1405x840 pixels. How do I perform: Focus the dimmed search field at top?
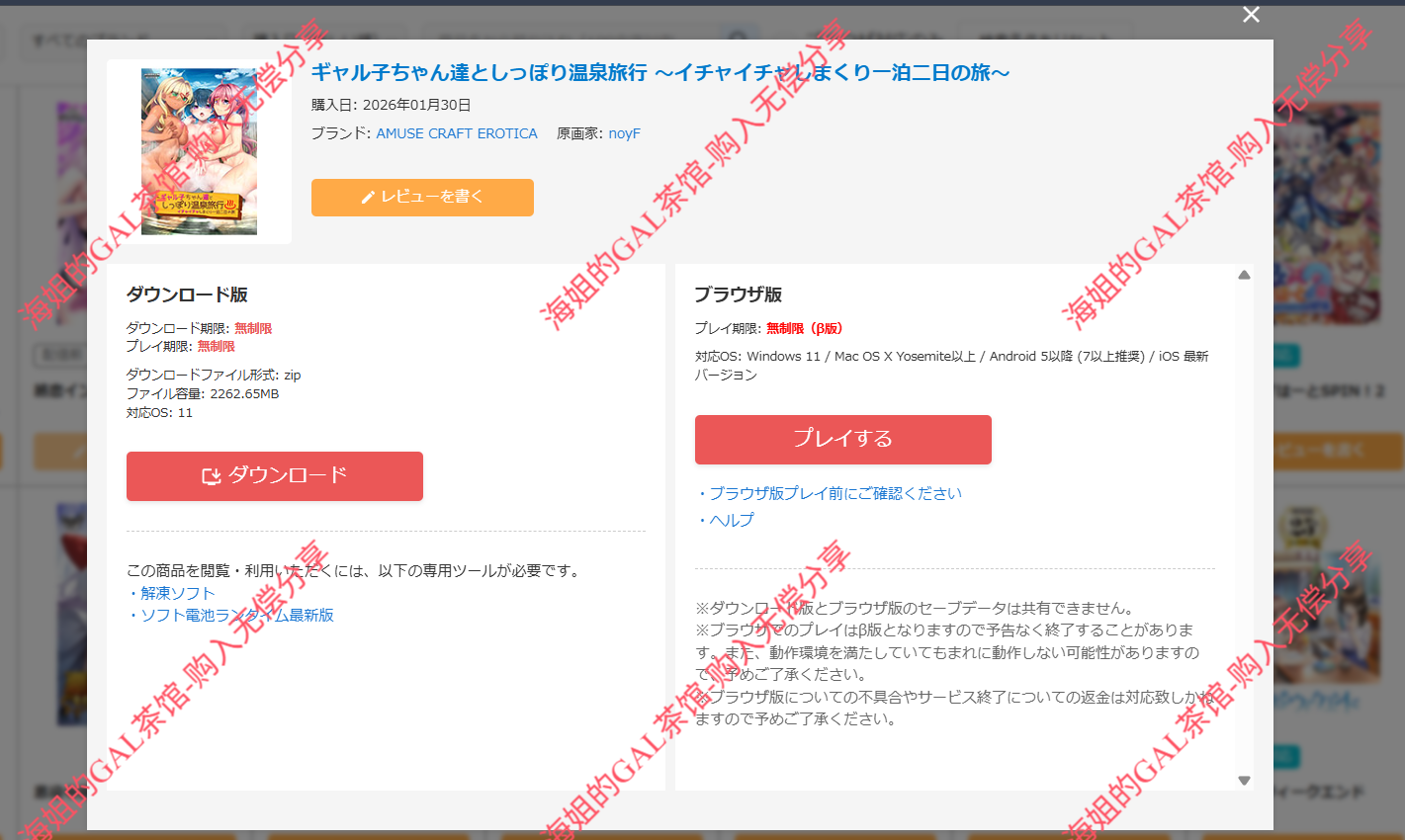pyautogui.click(x=573, y=38)
